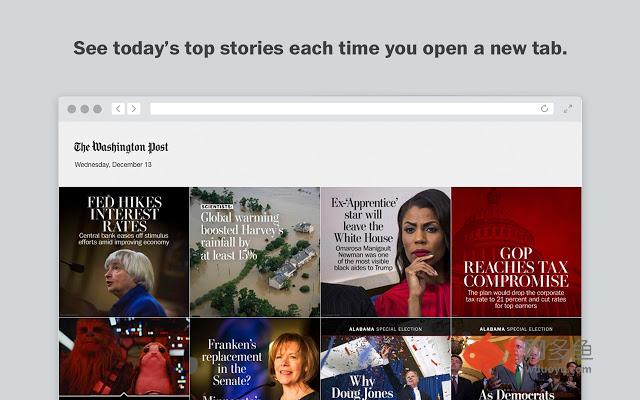The image size is (640, 400).
Task: Click the Wednesday, December 13 date text
Action: (113, 164)
